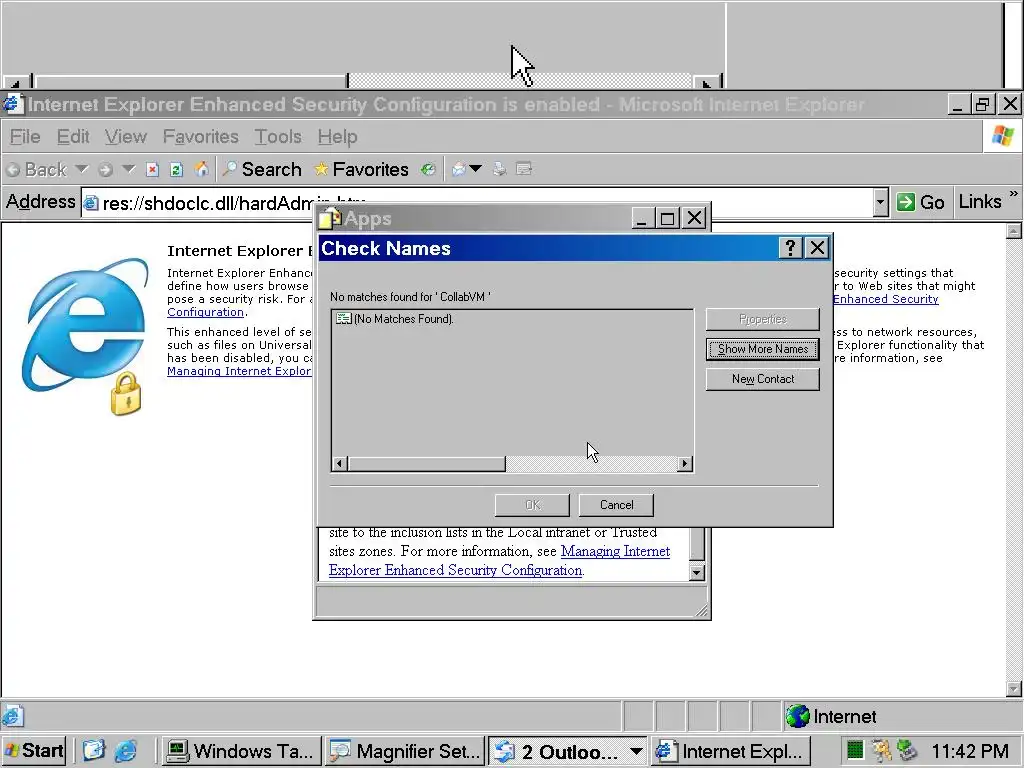Click the History icon in IE toolbar
The width and height of the screenshot is (1024, 768).
tap(428, 170)
